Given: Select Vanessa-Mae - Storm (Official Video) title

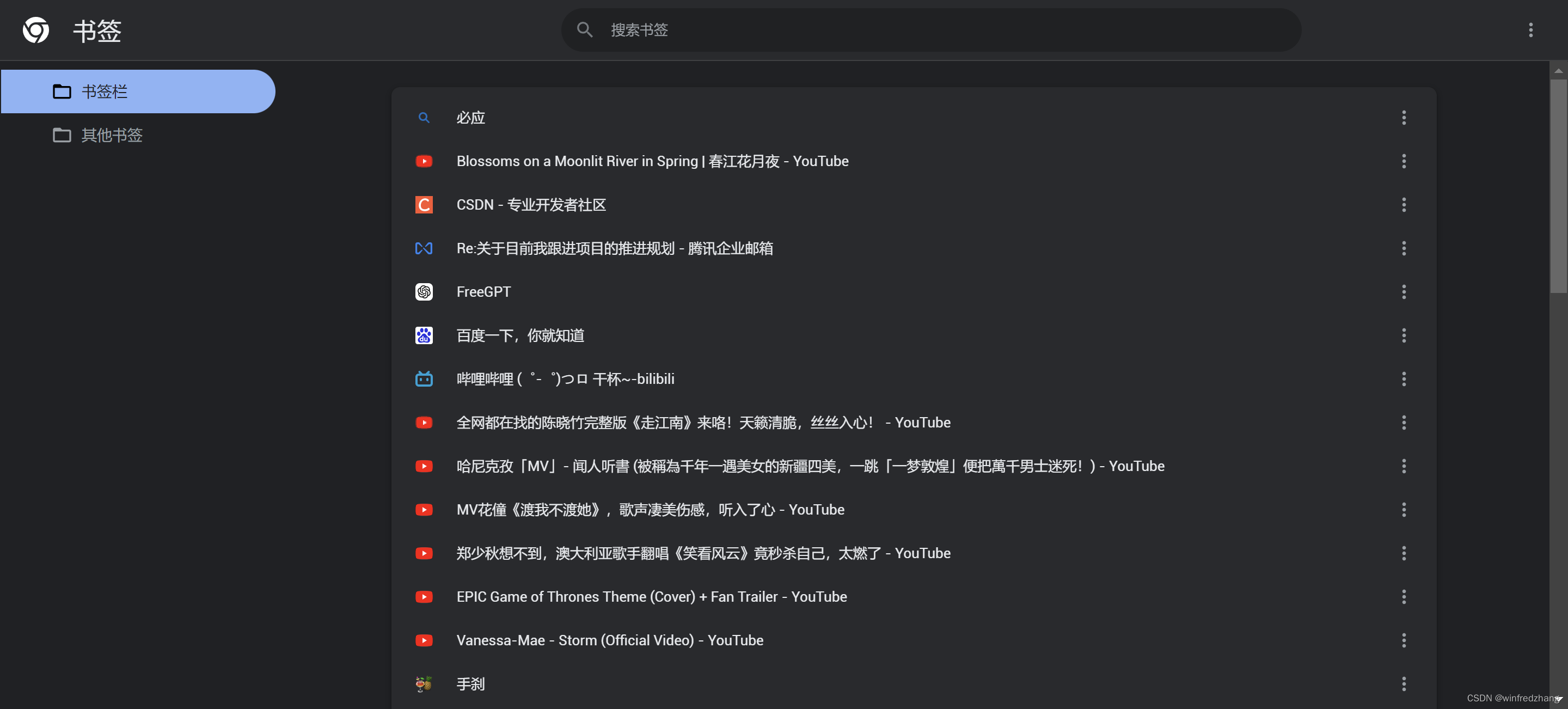Looking at the screenshot, I should tap(610, 640).
